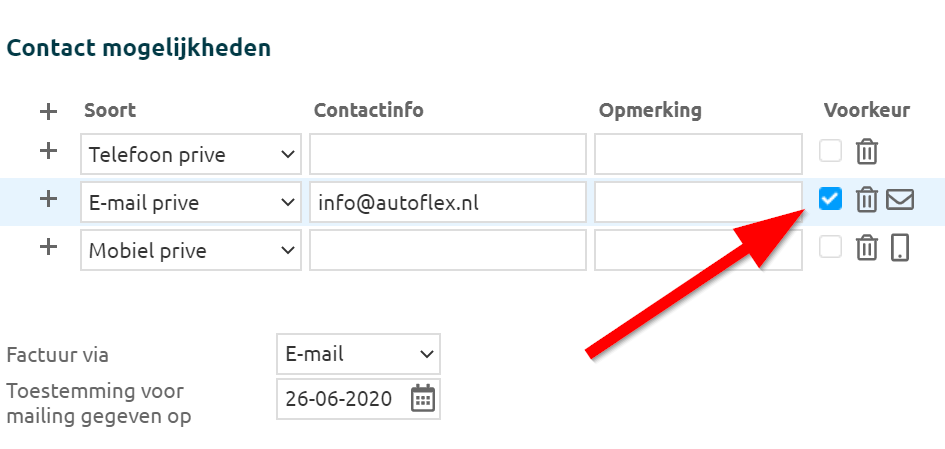
Task: Open the E-mail prive type dropdown
Action: click(190, 203)
